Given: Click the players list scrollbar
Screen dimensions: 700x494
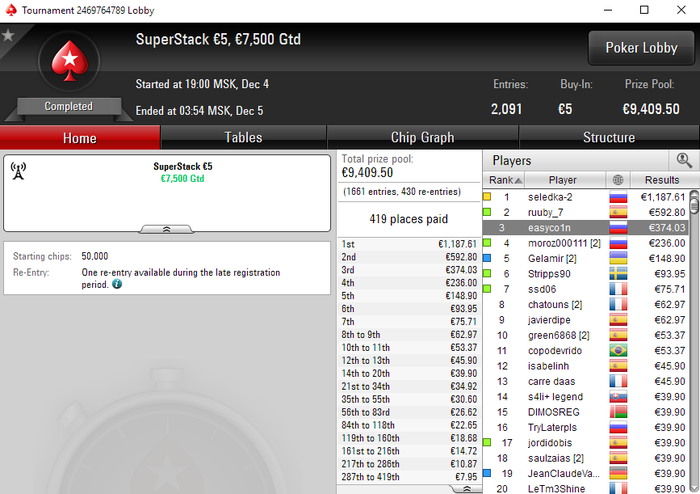Looking at the screenshot, I should (694, 341).
